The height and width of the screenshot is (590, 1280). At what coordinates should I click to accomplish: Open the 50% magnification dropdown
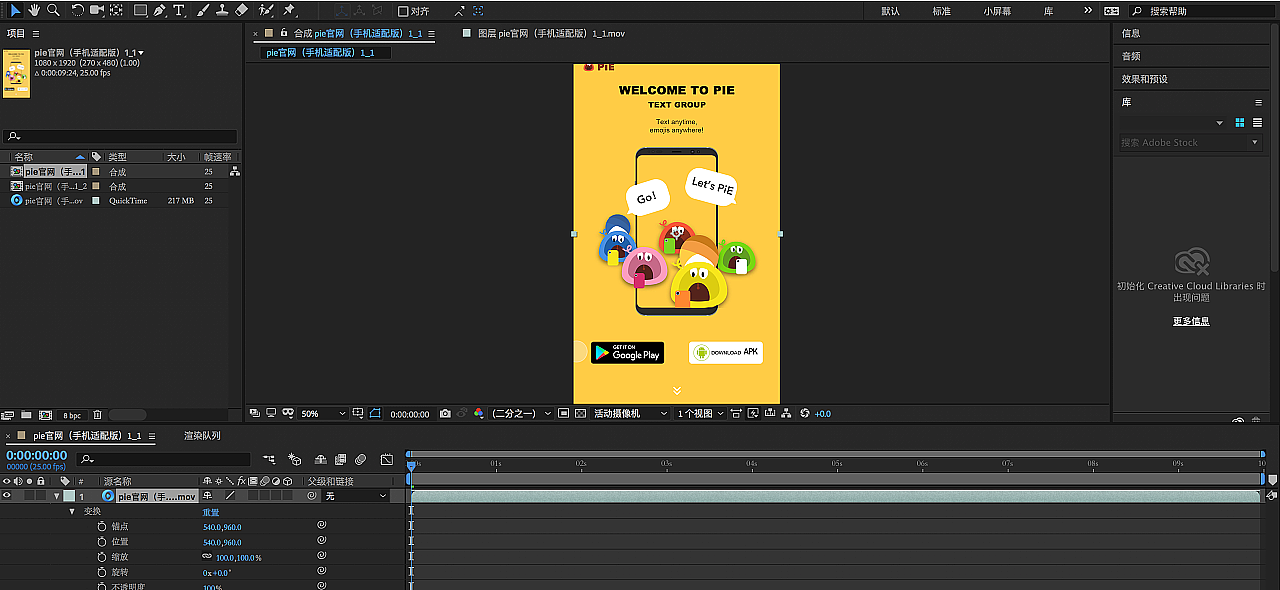click(322, 413)
